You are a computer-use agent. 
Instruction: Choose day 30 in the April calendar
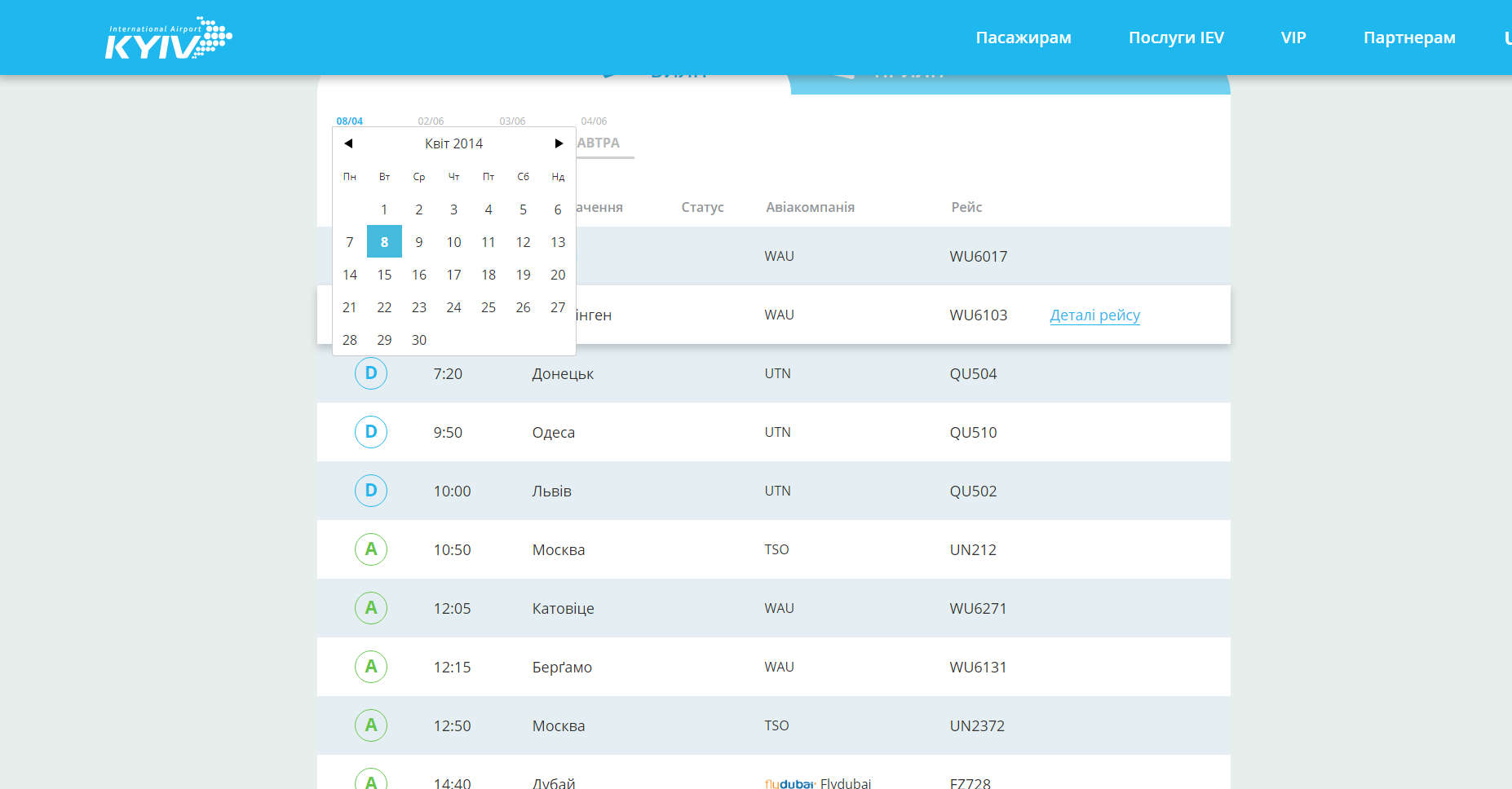click(419, 340)
